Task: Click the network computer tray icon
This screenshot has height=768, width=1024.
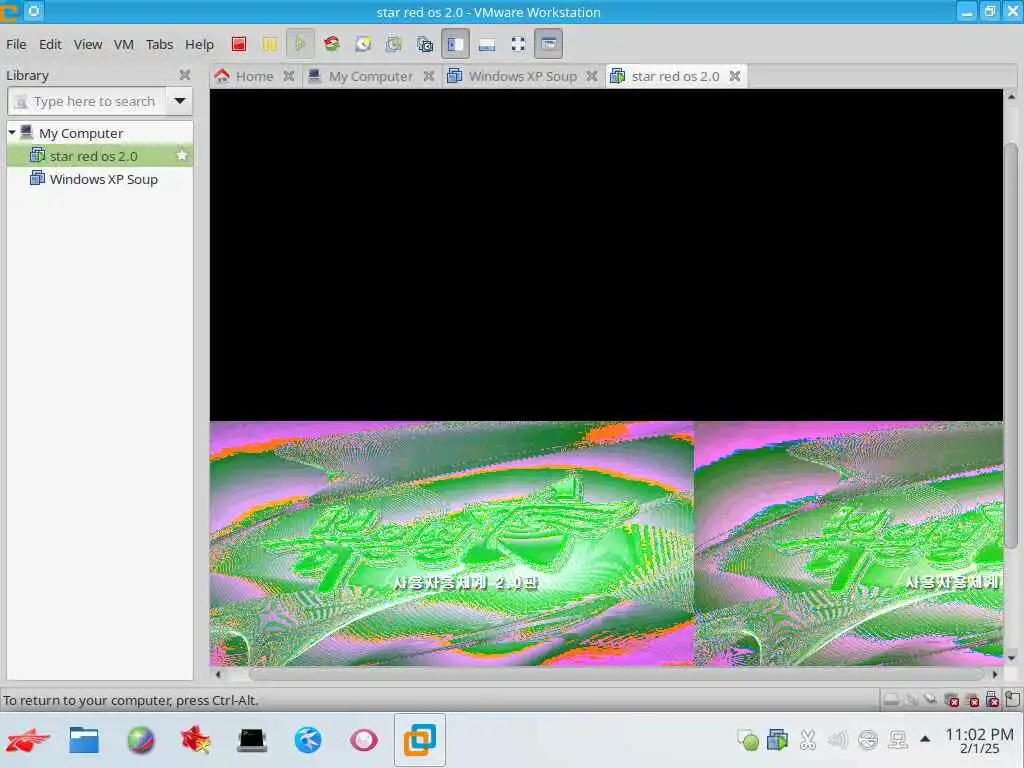Action: [x=898, y=740]
